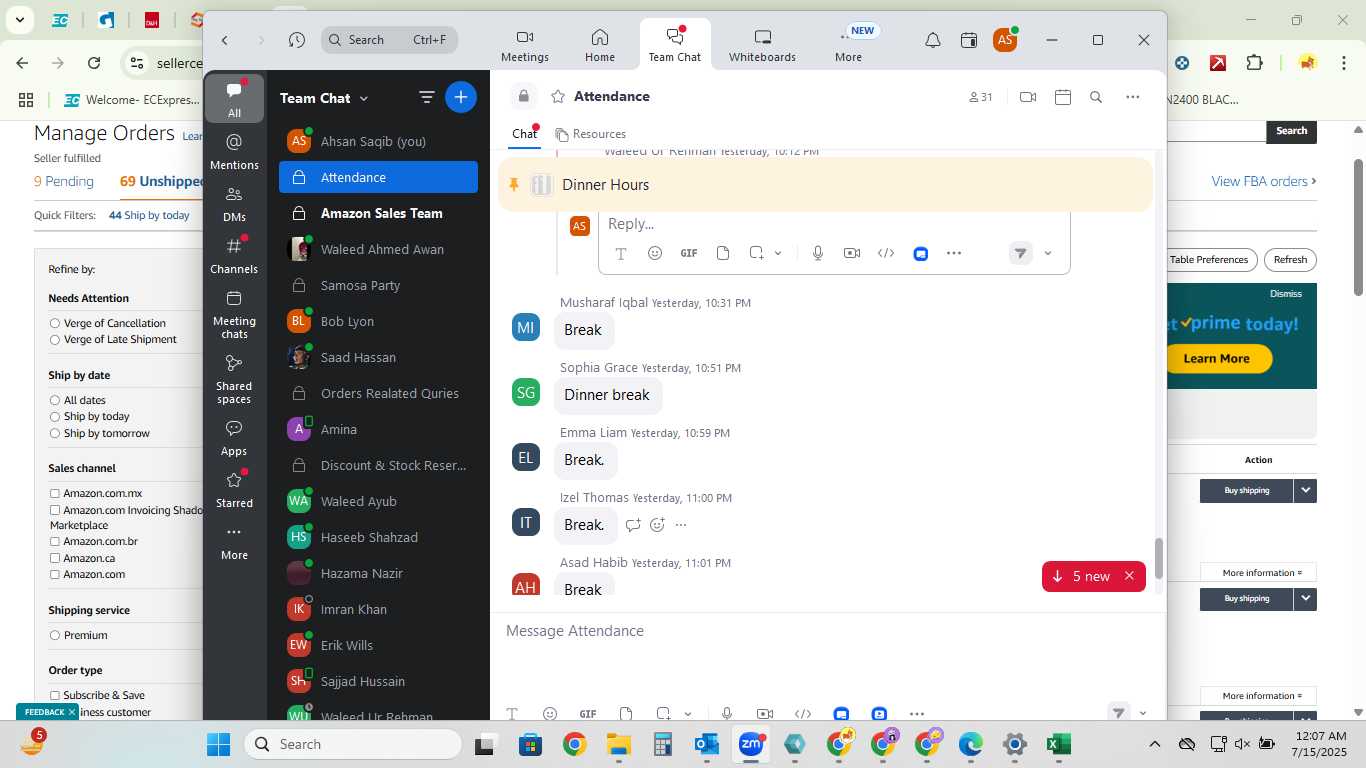Open Amazon Sales Team chat
The image size is (1366, 768).
click(378, 213)
